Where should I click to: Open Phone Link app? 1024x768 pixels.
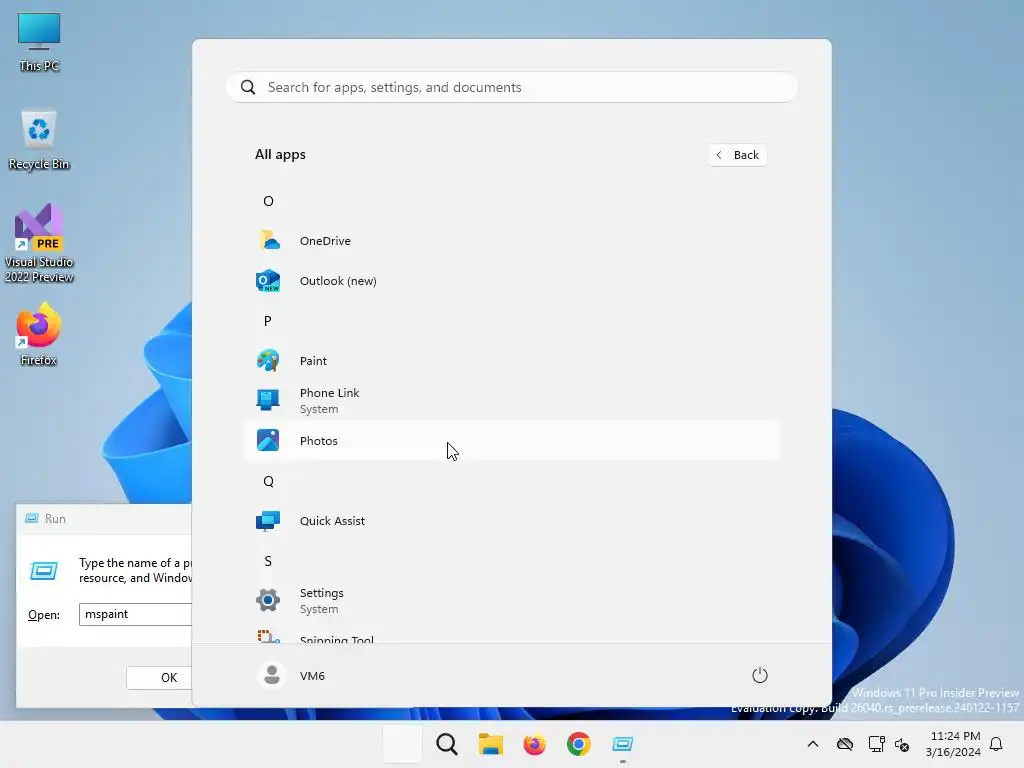(x=512, y=400)
